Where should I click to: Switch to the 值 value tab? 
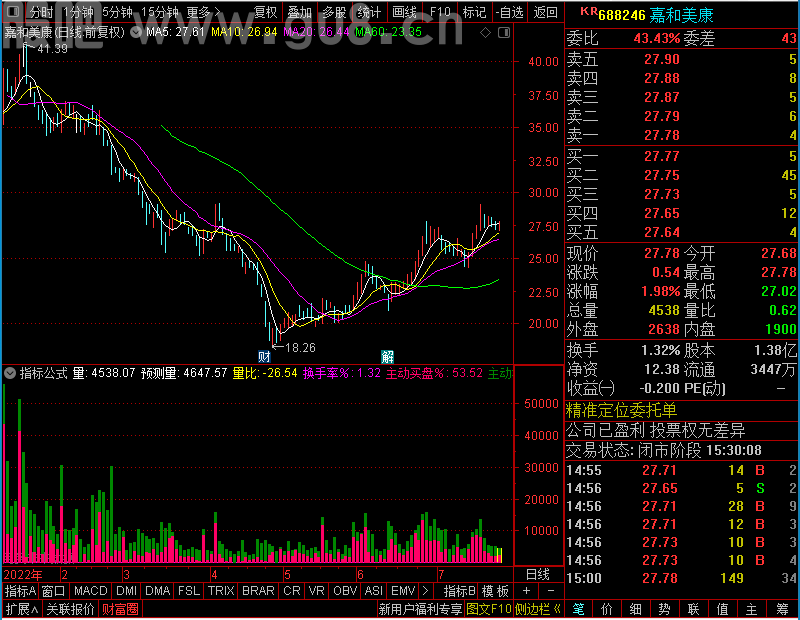tap(722, 609)
